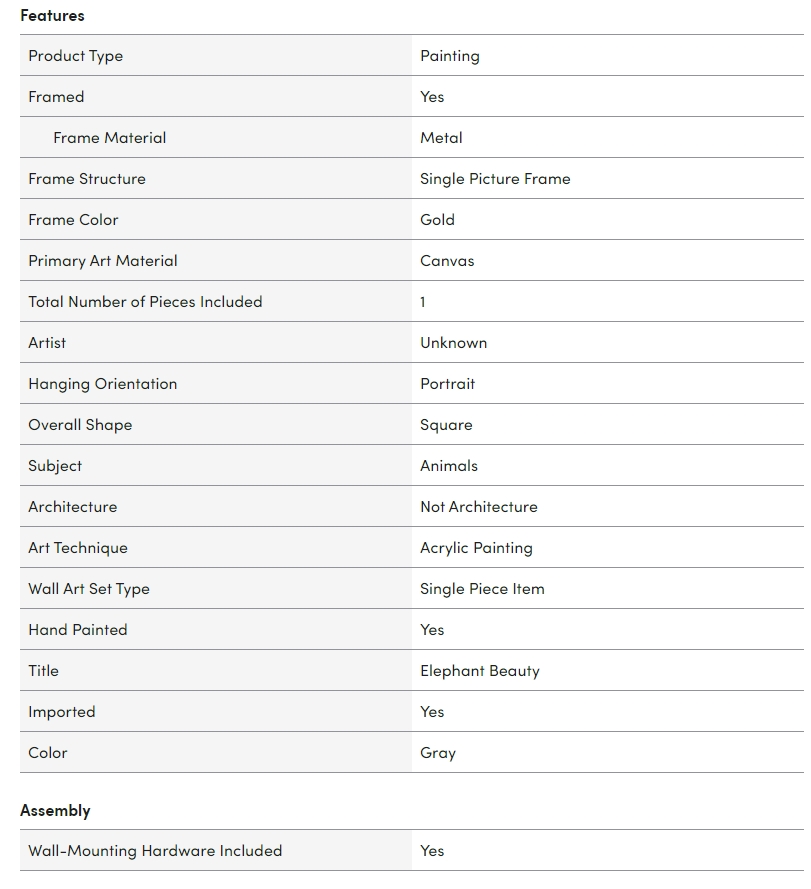Image resolution: width=811 pixels, height=889 pixels.
Task: Click the Canvas value text
Action: [447, 261]
